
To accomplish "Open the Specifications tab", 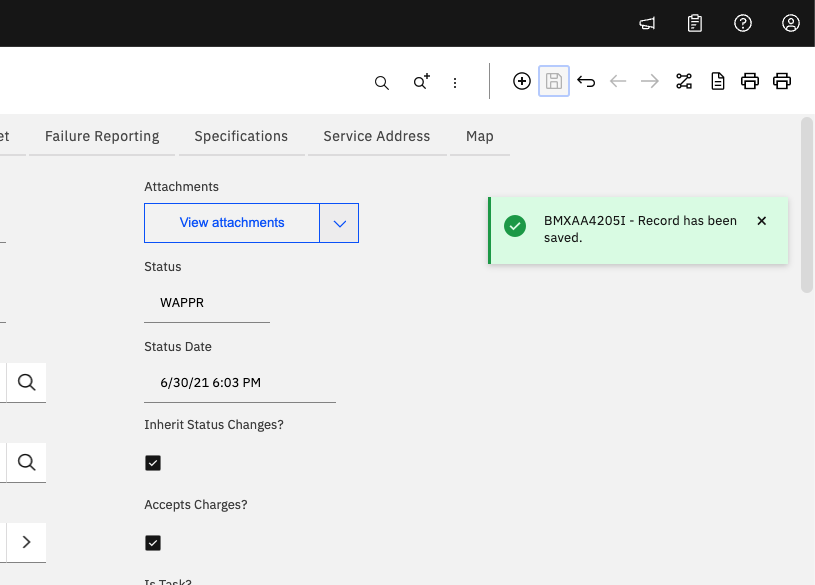I will (241, 136).
